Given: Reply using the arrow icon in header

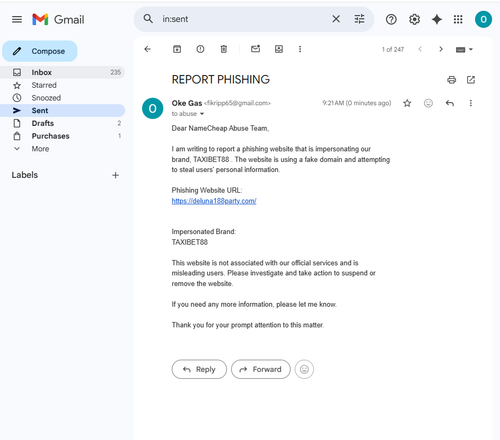Looking at the screenshot, I should (x=450, y=103).
